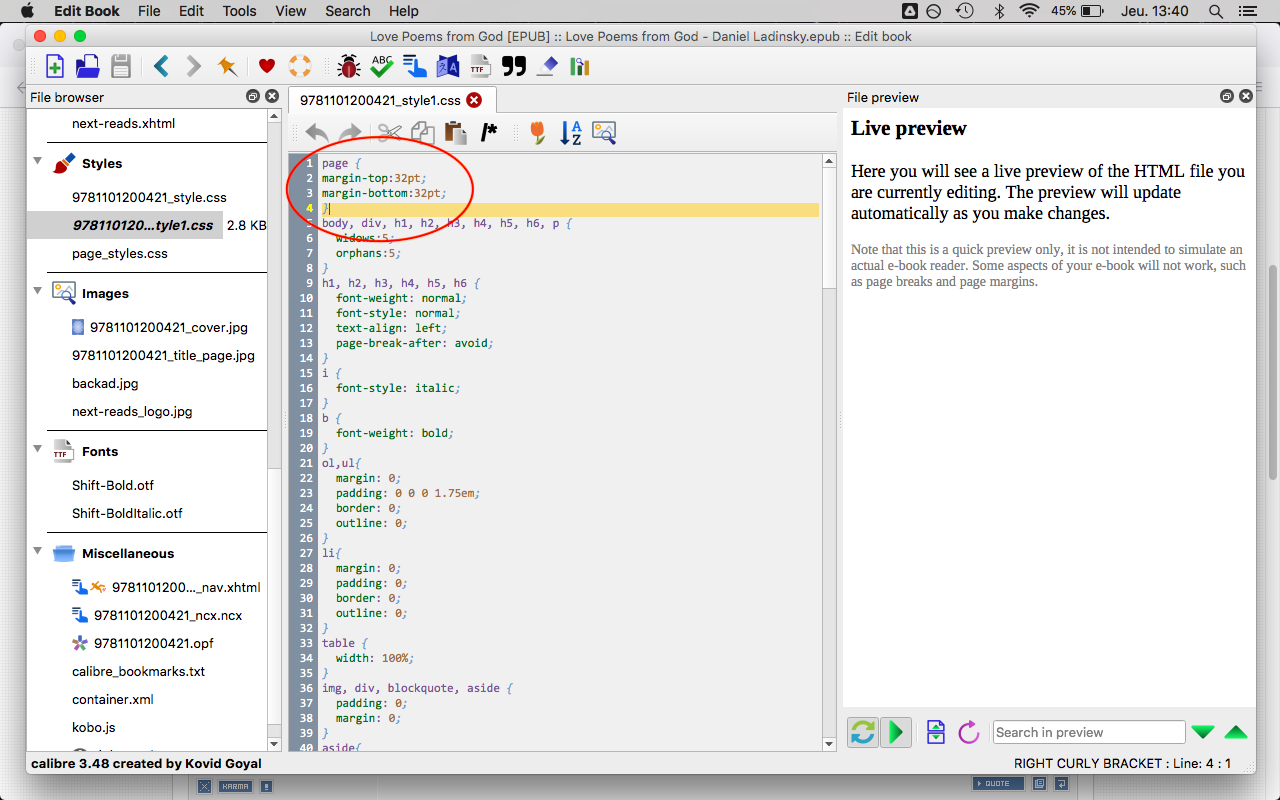
Task: Paste from clipboard in the editor toolbar
Action: [456, 132]
